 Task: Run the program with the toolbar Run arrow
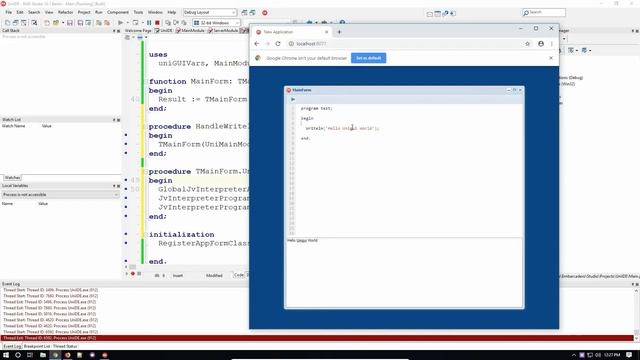click(120, 23)
